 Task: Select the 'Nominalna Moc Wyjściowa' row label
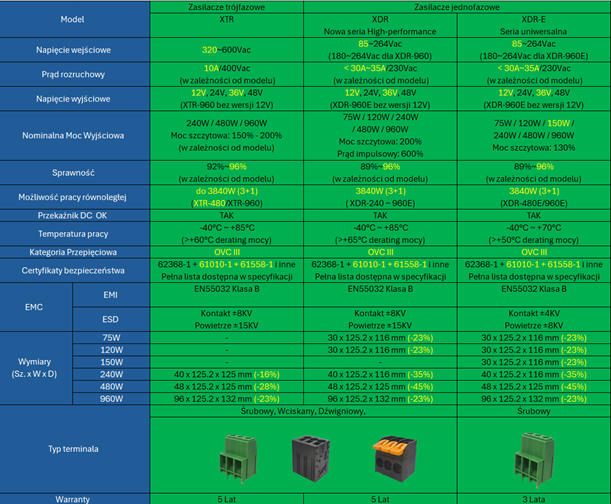[x=73, y=136]
